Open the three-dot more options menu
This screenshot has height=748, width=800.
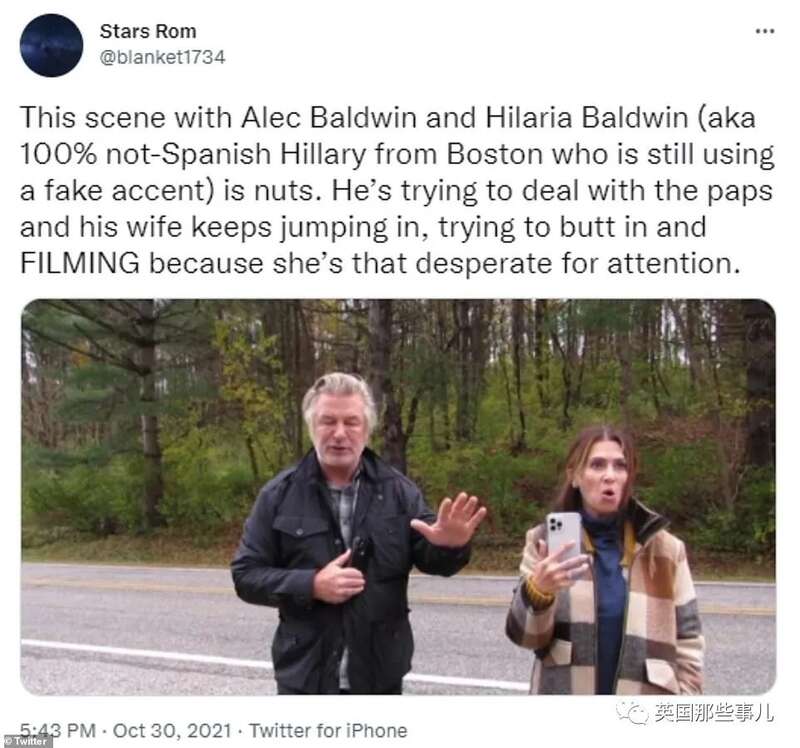(765, 31)
